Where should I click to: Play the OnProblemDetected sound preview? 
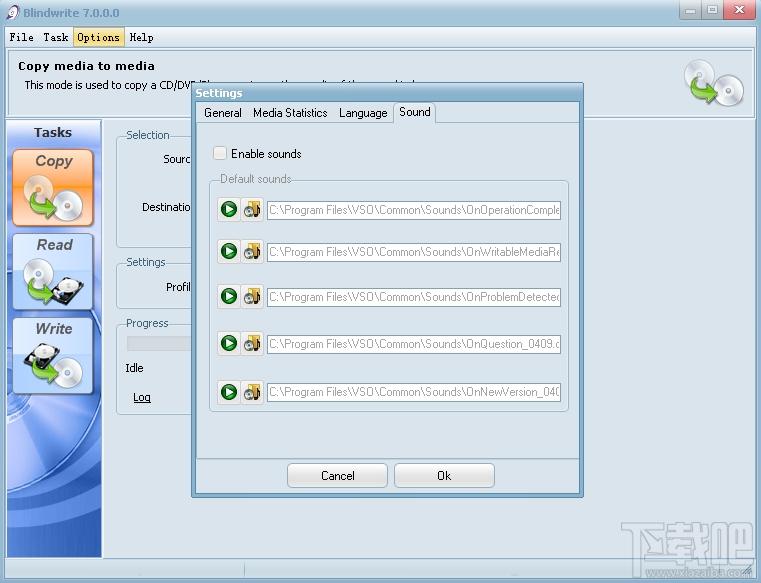tap(229, 296)
